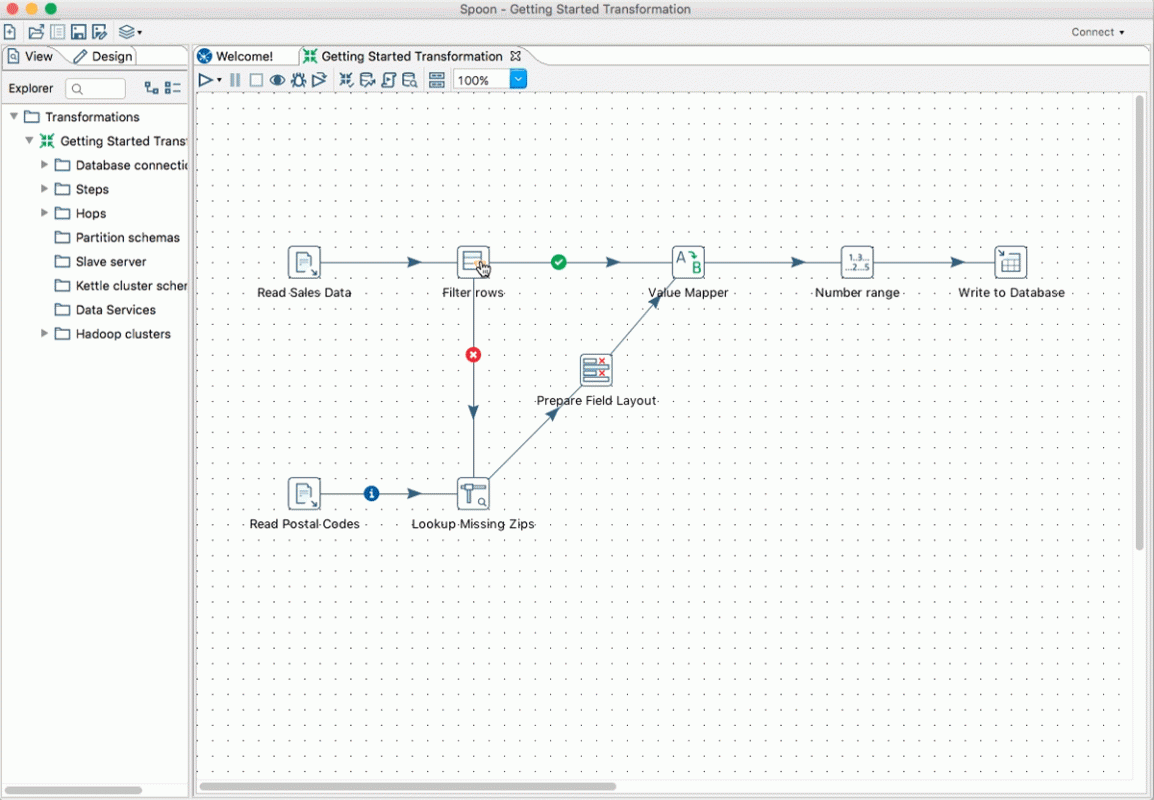1154x800 pixels.
Task: Click the Write to Database step icon
Action: coord(1010,262)
